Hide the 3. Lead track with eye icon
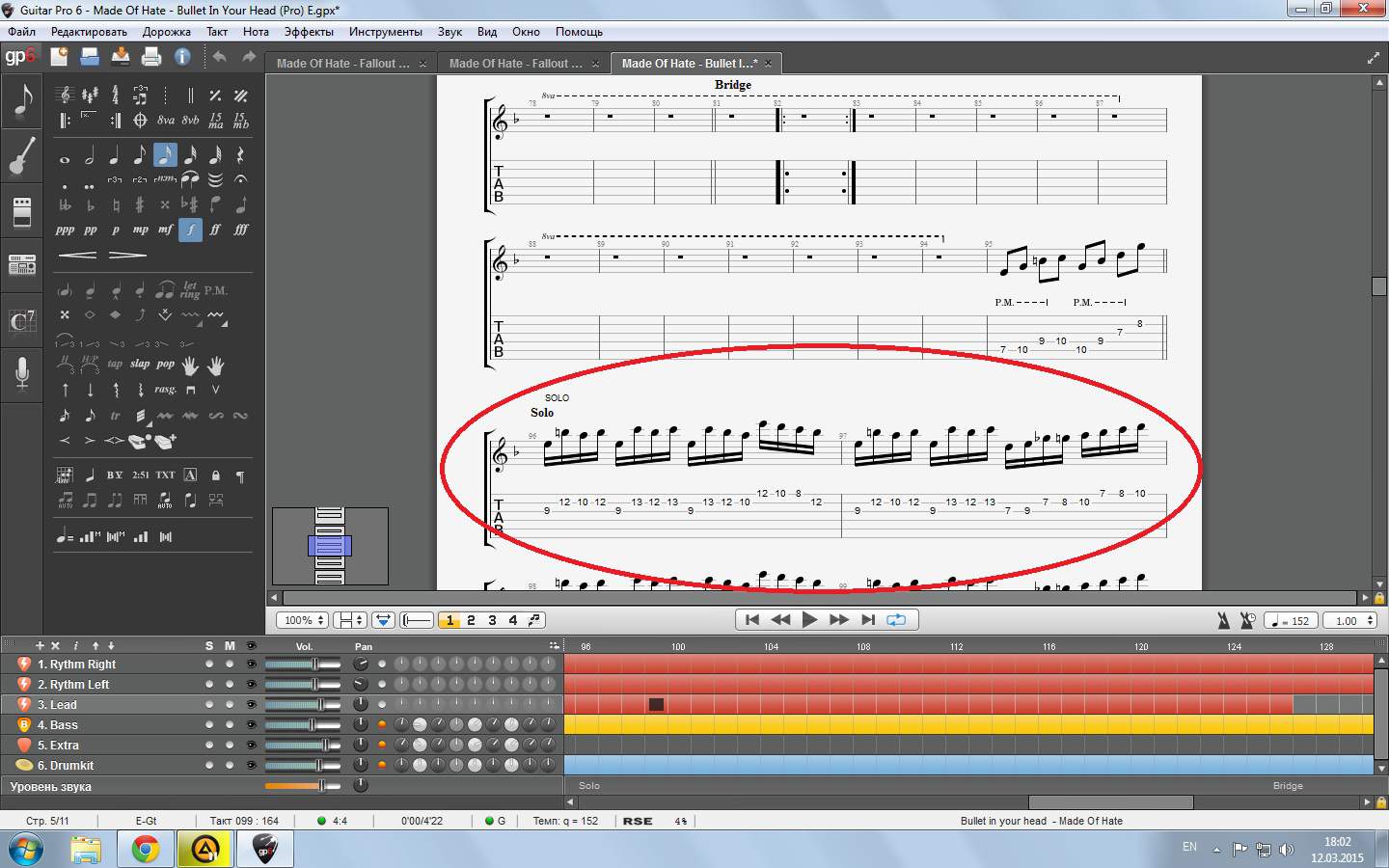The width and height of the screenshot is (1389, 868). pyautogui.click(x=251, y=705)
